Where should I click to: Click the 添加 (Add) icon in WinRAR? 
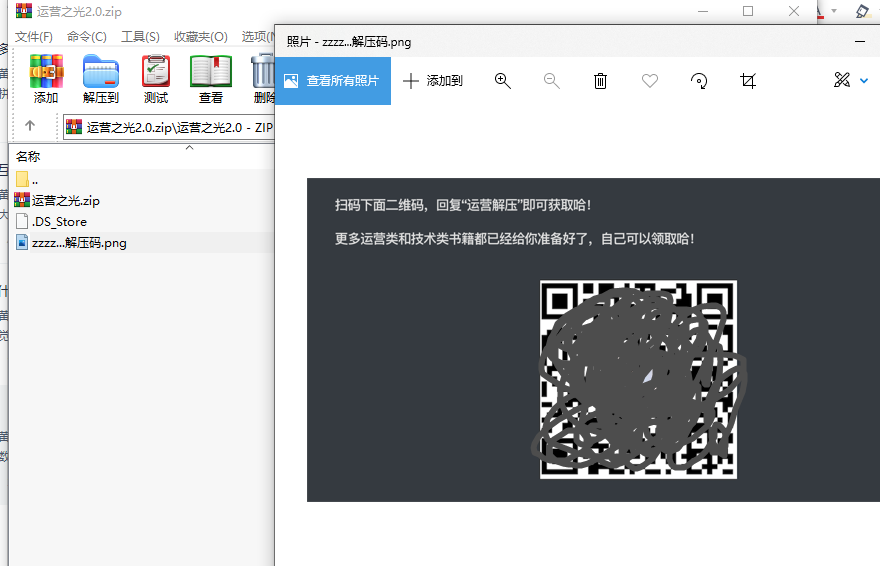coord(46,79)
